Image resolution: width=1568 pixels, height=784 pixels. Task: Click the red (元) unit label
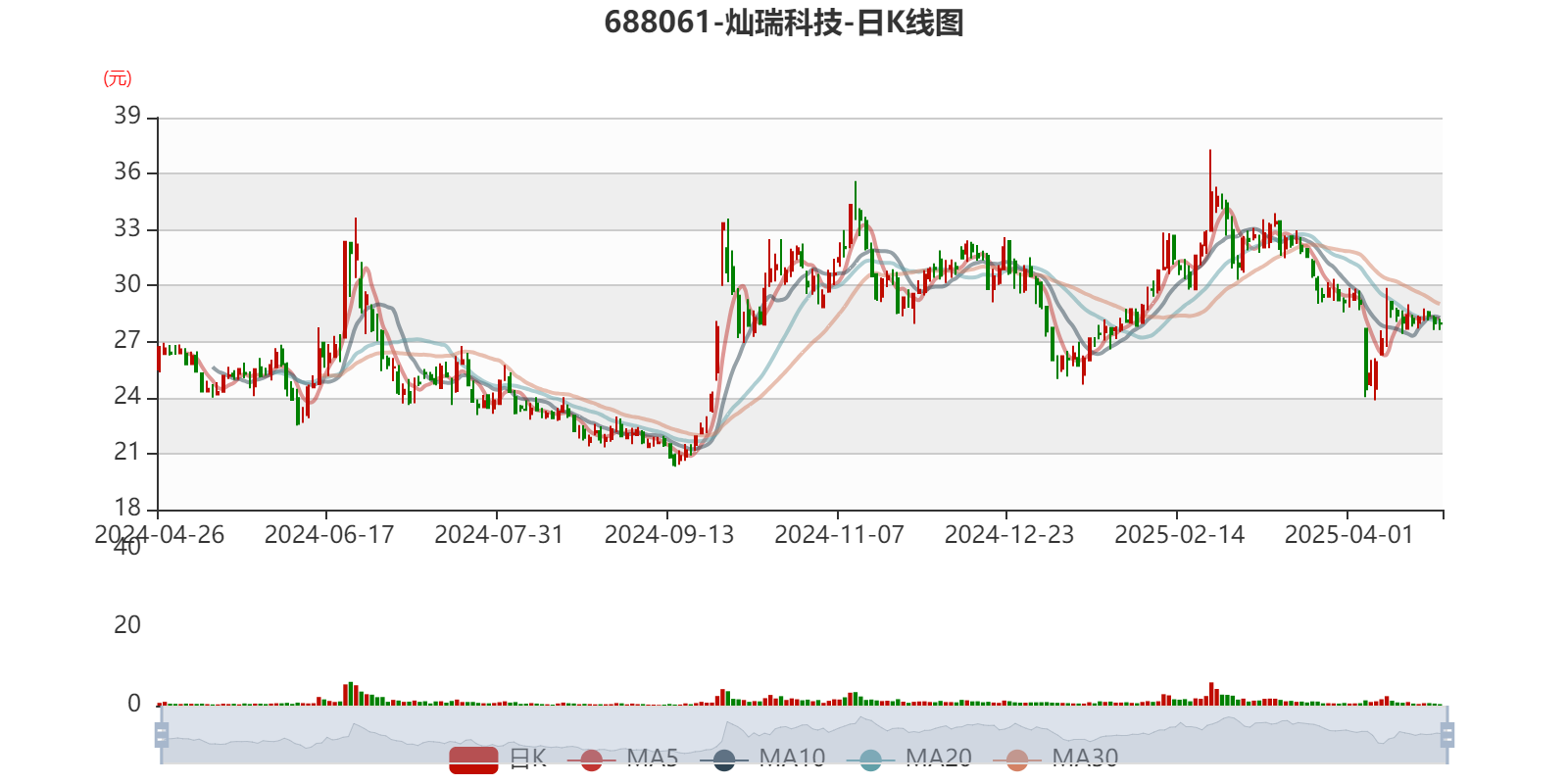(x=118, y=78)
